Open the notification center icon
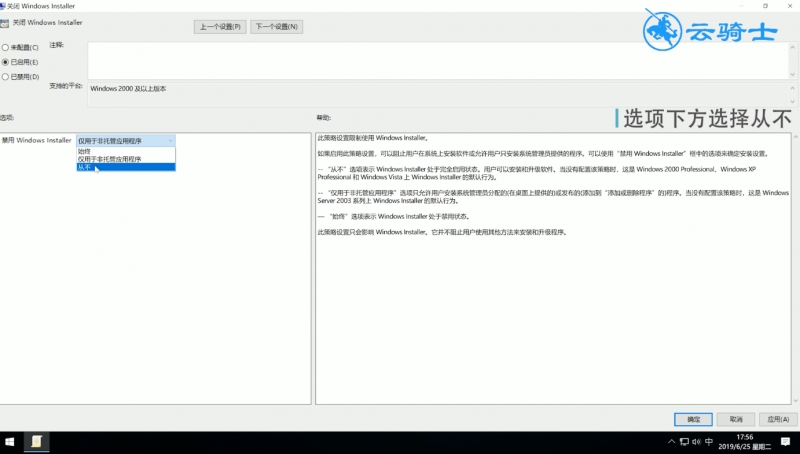800x454 pixels. [x=786, y=442]
